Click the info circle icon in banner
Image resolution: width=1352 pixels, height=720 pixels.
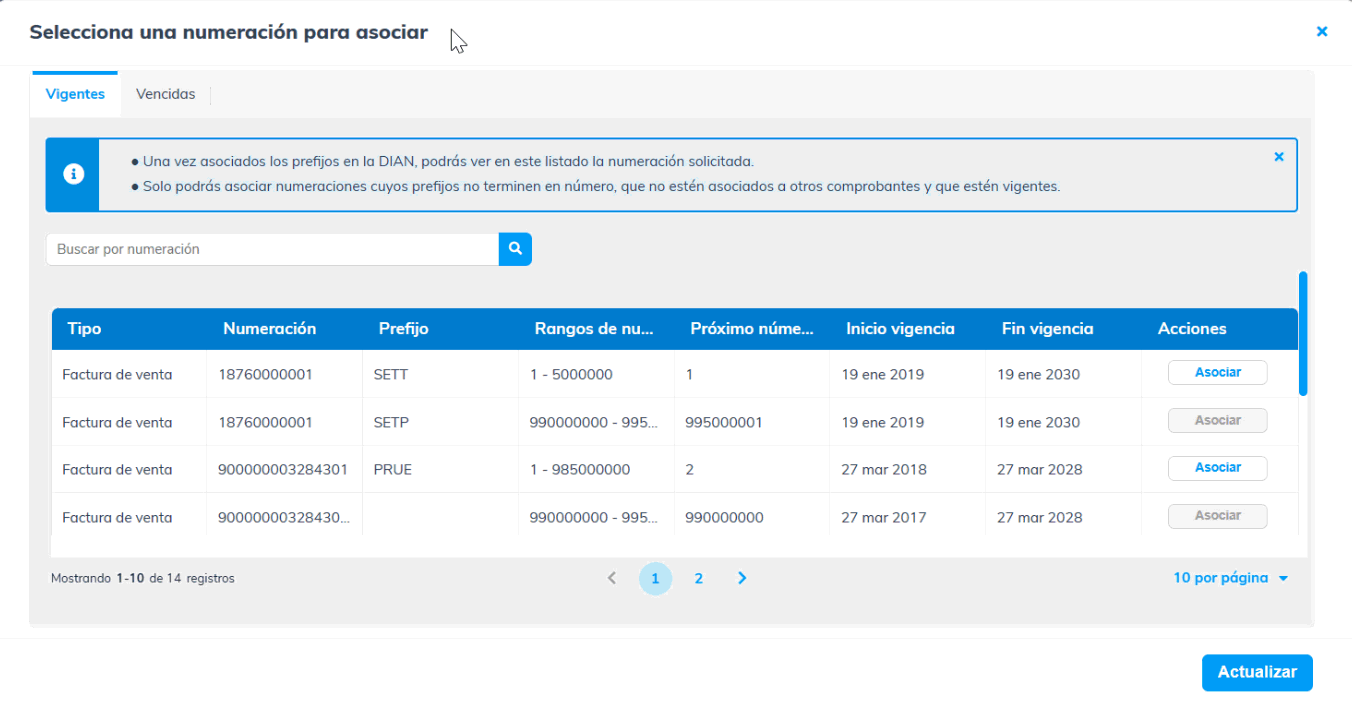point(73,174)
